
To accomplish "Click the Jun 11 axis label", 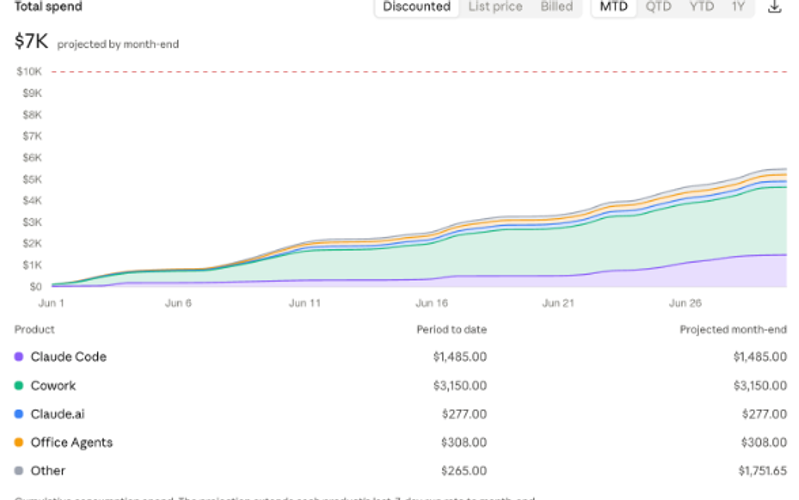I will (x=305, y=303).
